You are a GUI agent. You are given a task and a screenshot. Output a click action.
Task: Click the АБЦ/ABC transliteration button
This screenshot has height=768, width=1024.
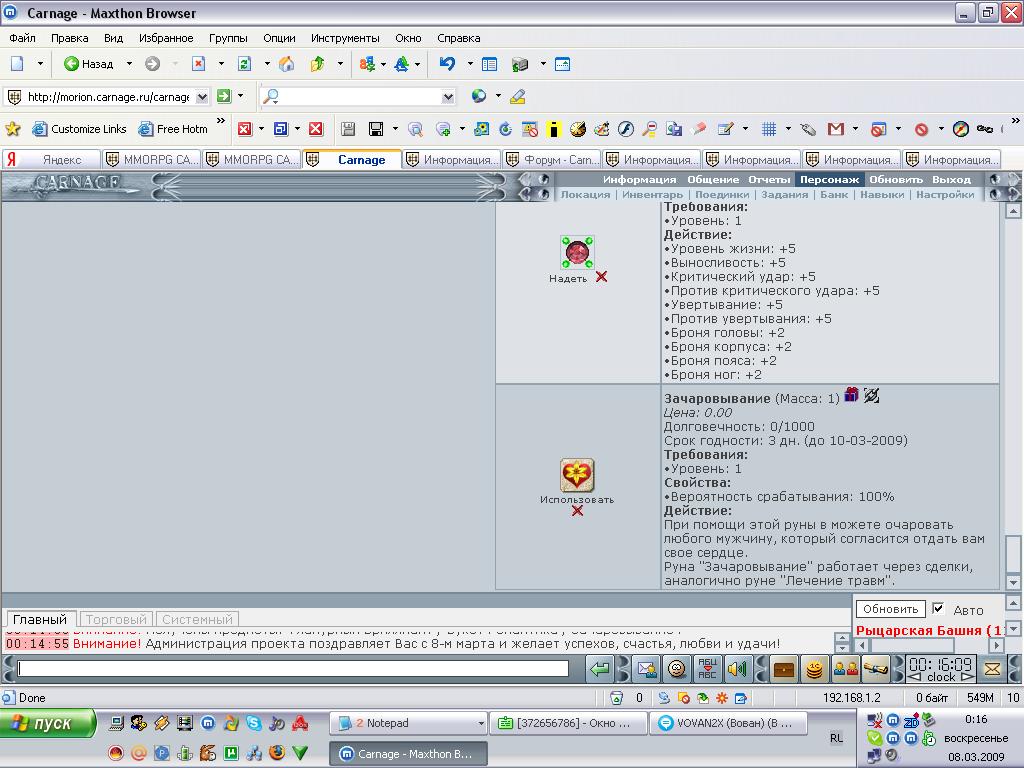(707, 669)
